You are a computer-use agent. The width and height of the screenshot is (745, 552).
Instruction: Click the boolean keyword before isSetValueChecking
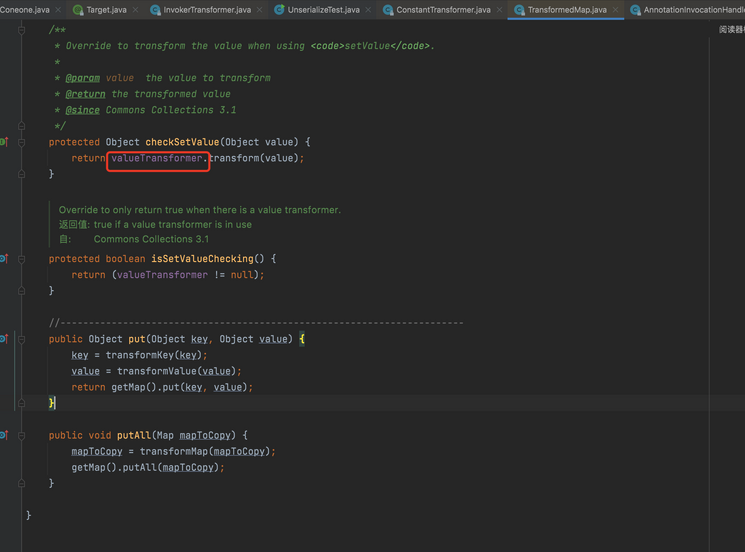[x=125, y=259]
